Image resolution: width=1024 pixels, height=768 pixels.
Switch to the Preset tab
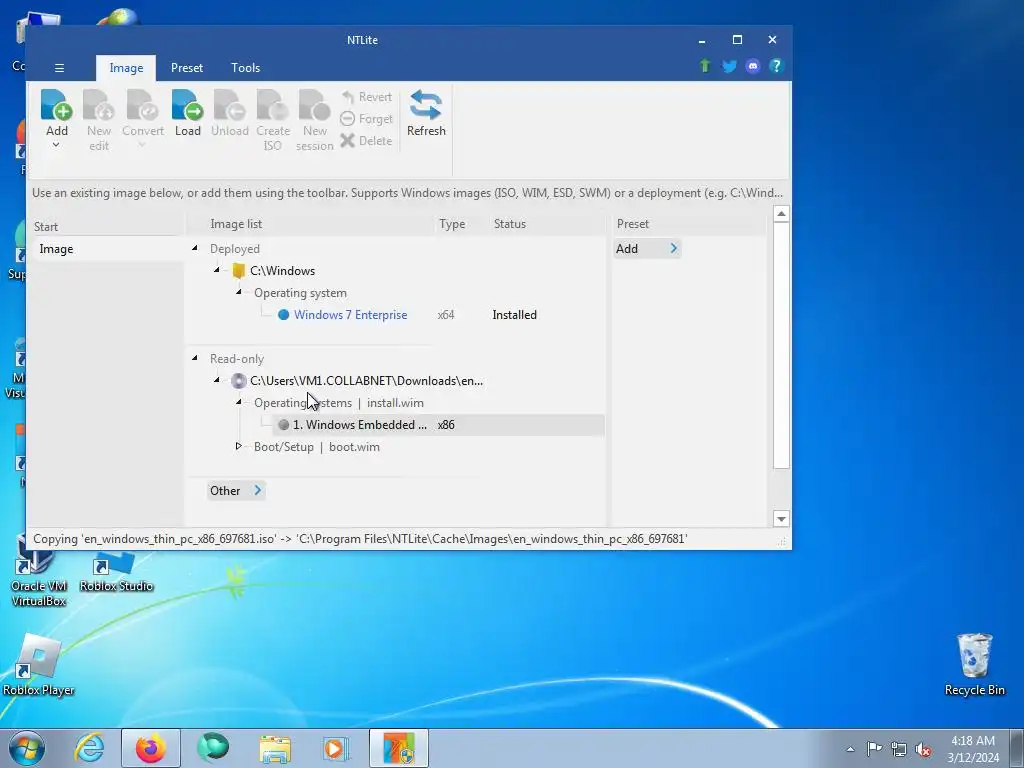tap(187, 68)
